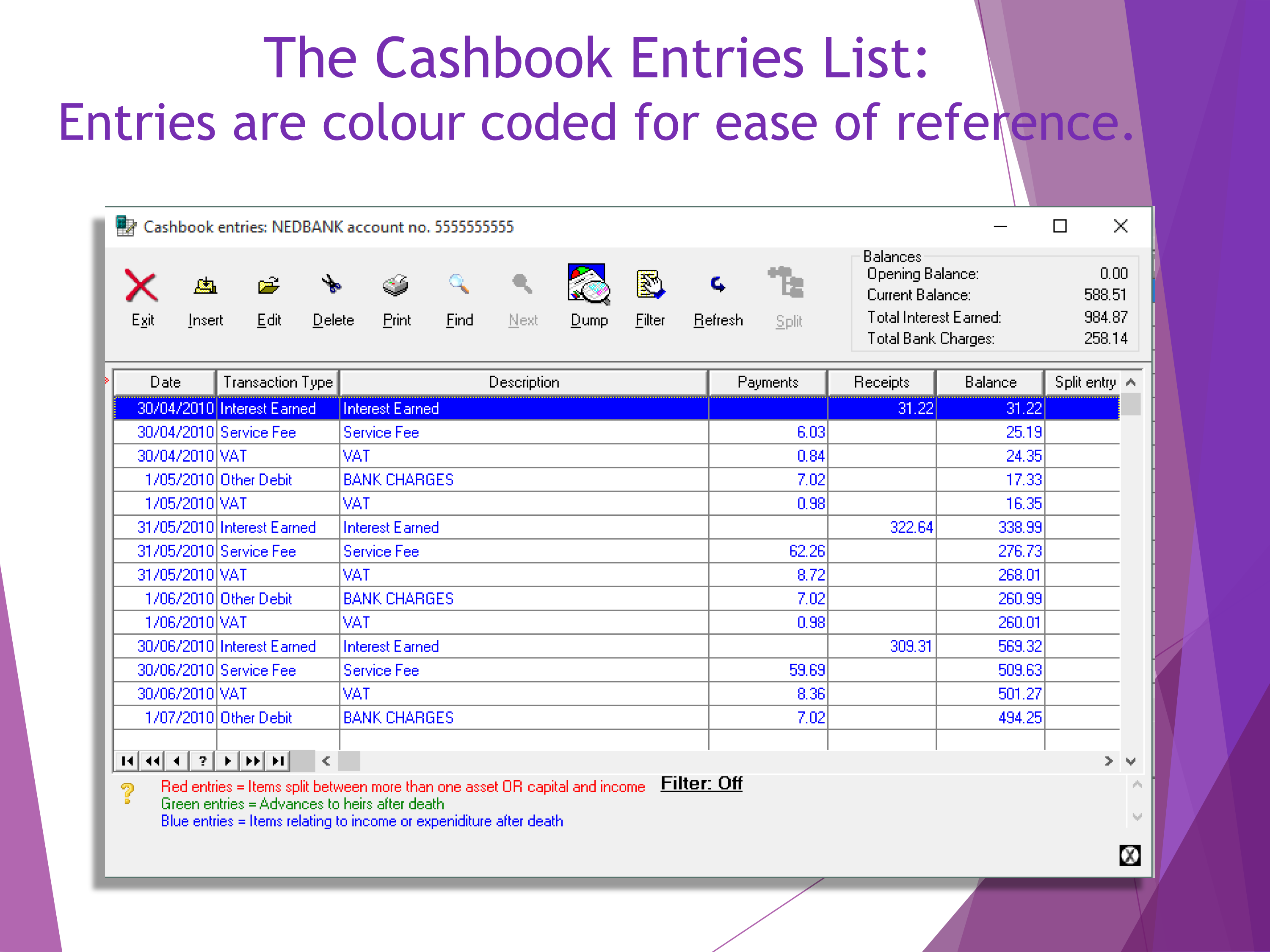This screenshot has width=1270, height=952.
Task: Click the disabled Split icon
Action: pos(787,282)
